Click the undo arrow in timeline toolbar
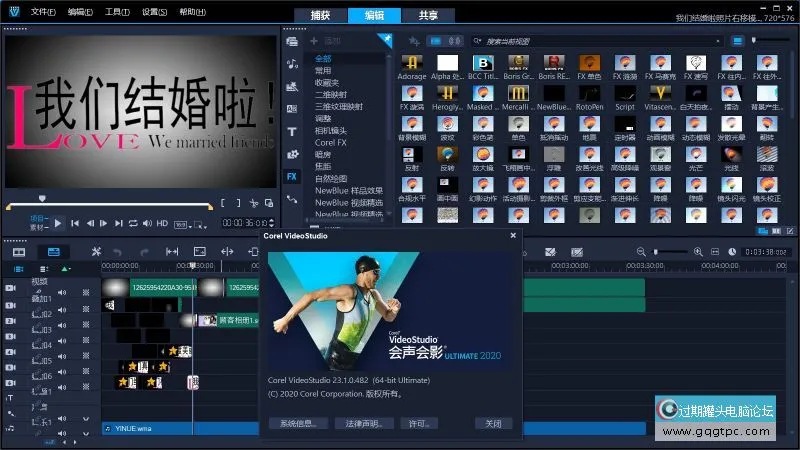This screenshot has height=450, width=800. [x=118, y=252]
